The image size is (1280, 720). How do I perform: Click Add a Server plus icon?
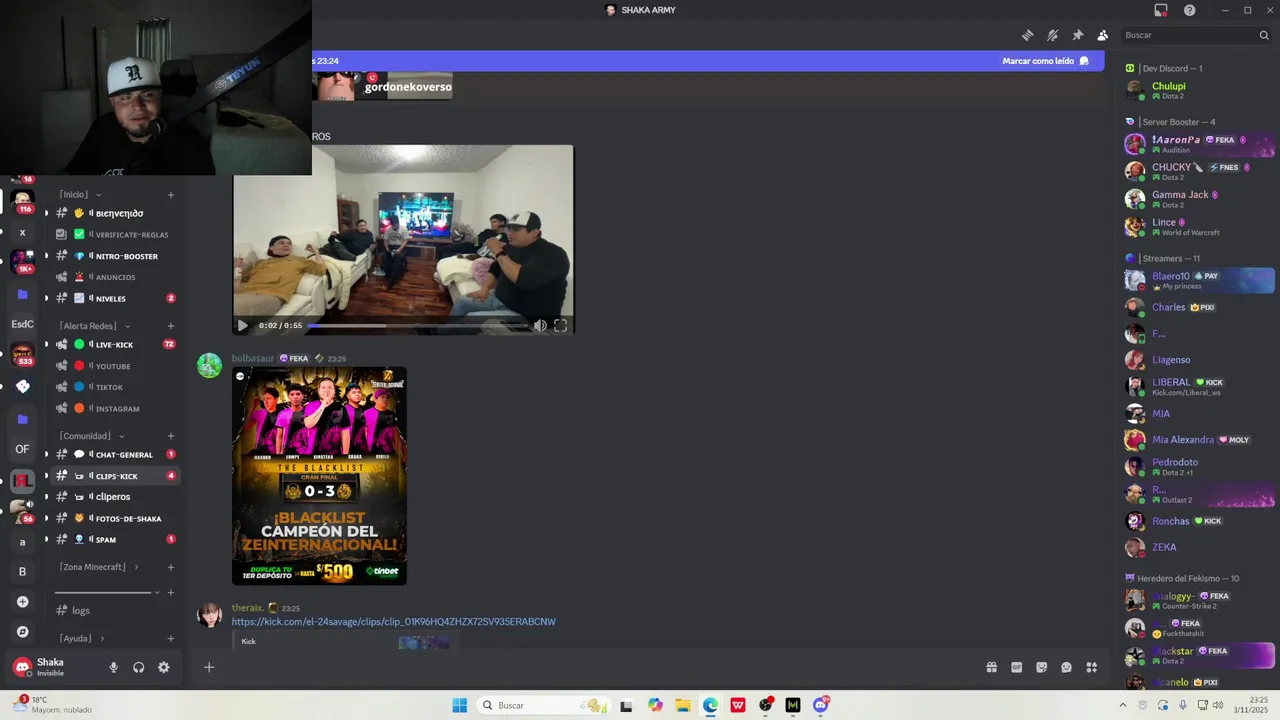[22, 601]
